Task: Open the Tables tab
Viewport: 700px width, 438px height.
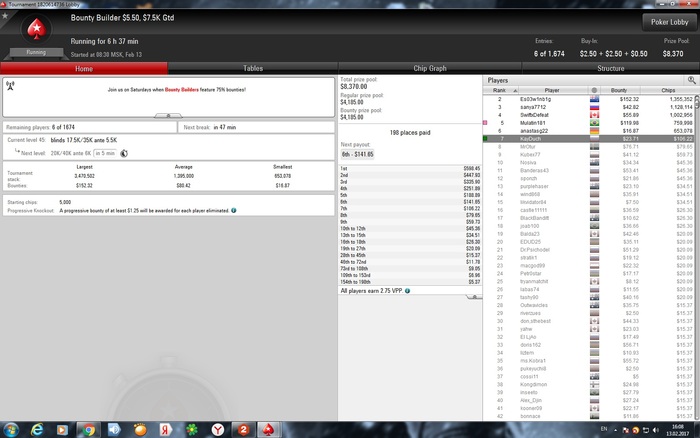Action: pos(253,68)
